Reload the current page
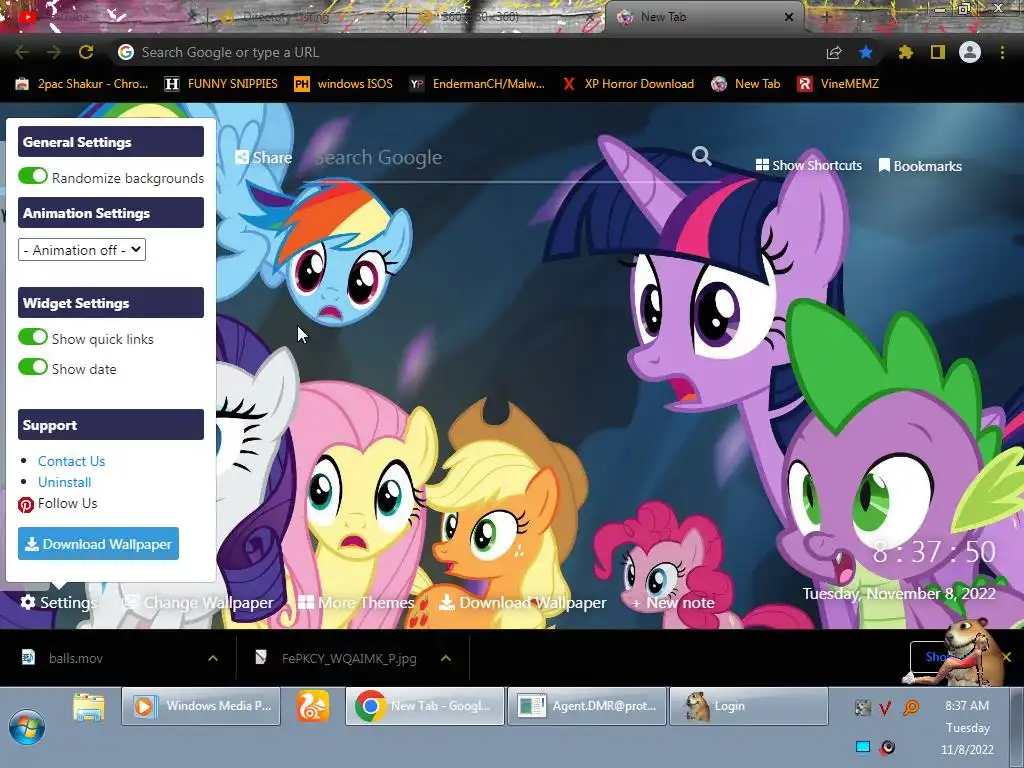Screen dimensions: 1024x768 tap(86, 52)
